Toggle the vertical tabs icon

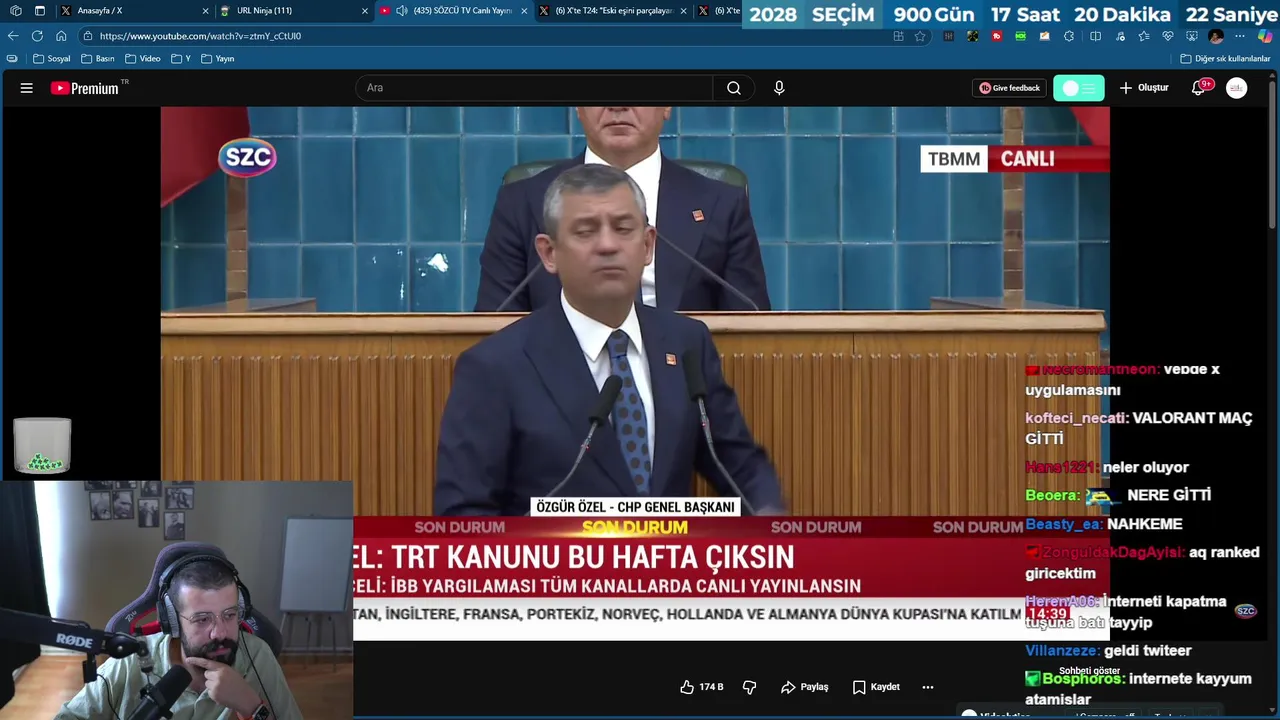pyautogui.click(x=40, y=11)
